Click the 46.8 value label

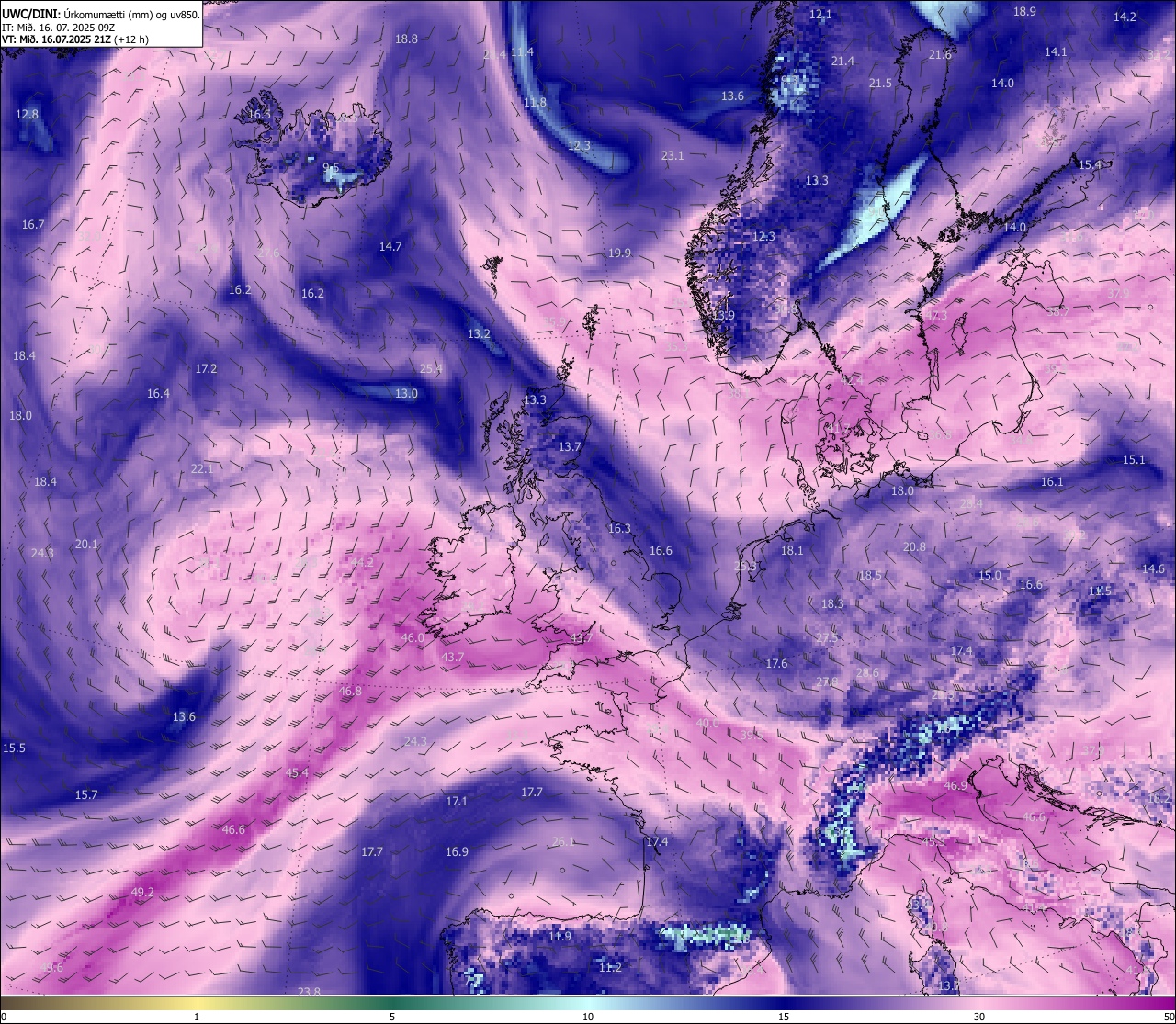350,692
